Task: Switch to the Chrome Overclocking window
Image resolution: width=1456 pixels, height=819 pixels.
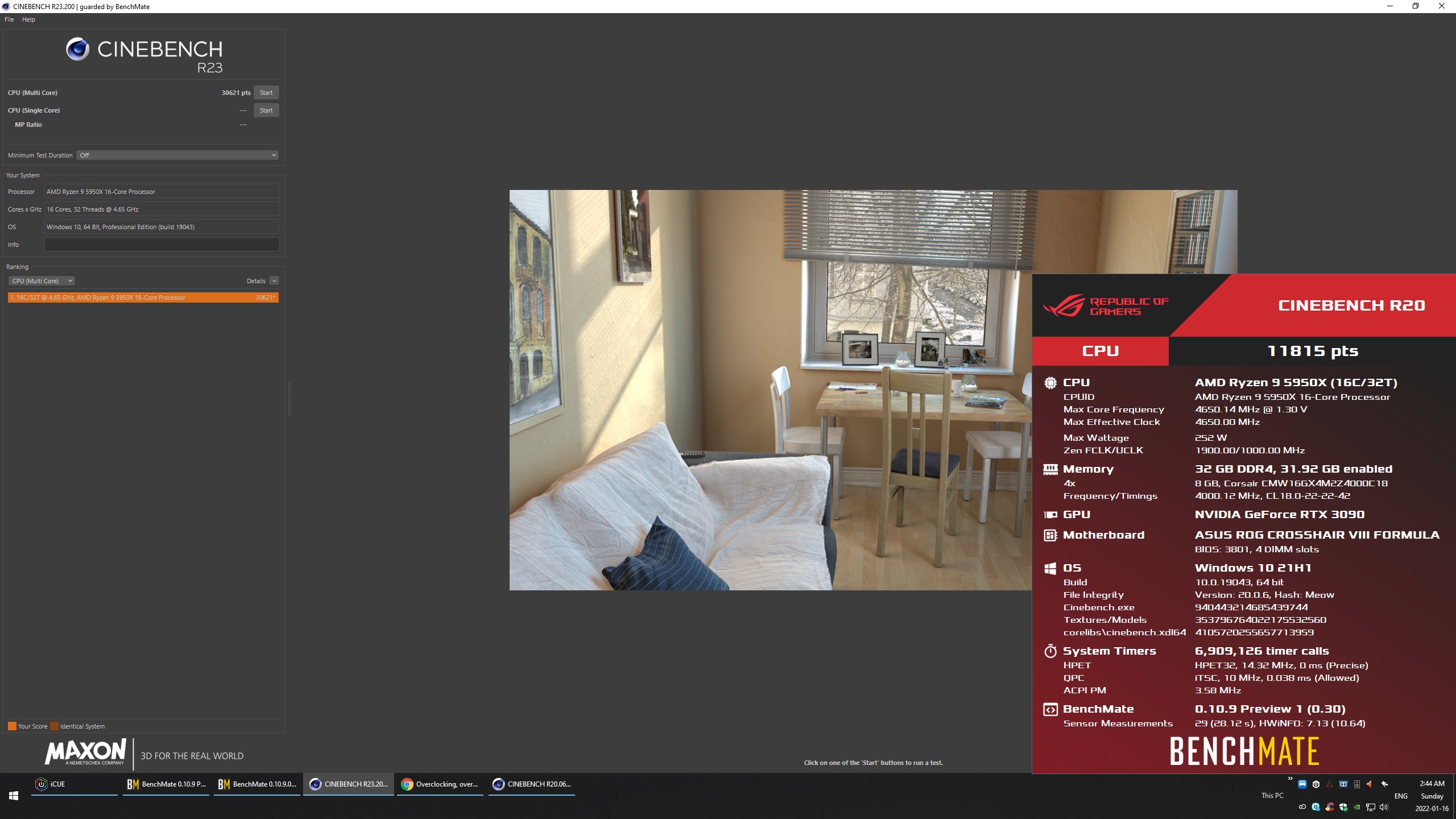Action: (x=440, y=784)
